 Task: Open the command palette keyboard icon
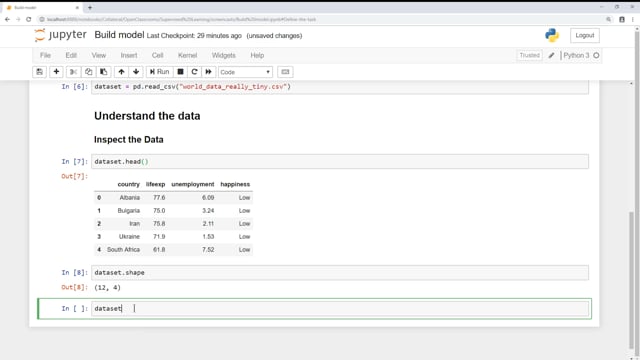(x=285, y=72)
